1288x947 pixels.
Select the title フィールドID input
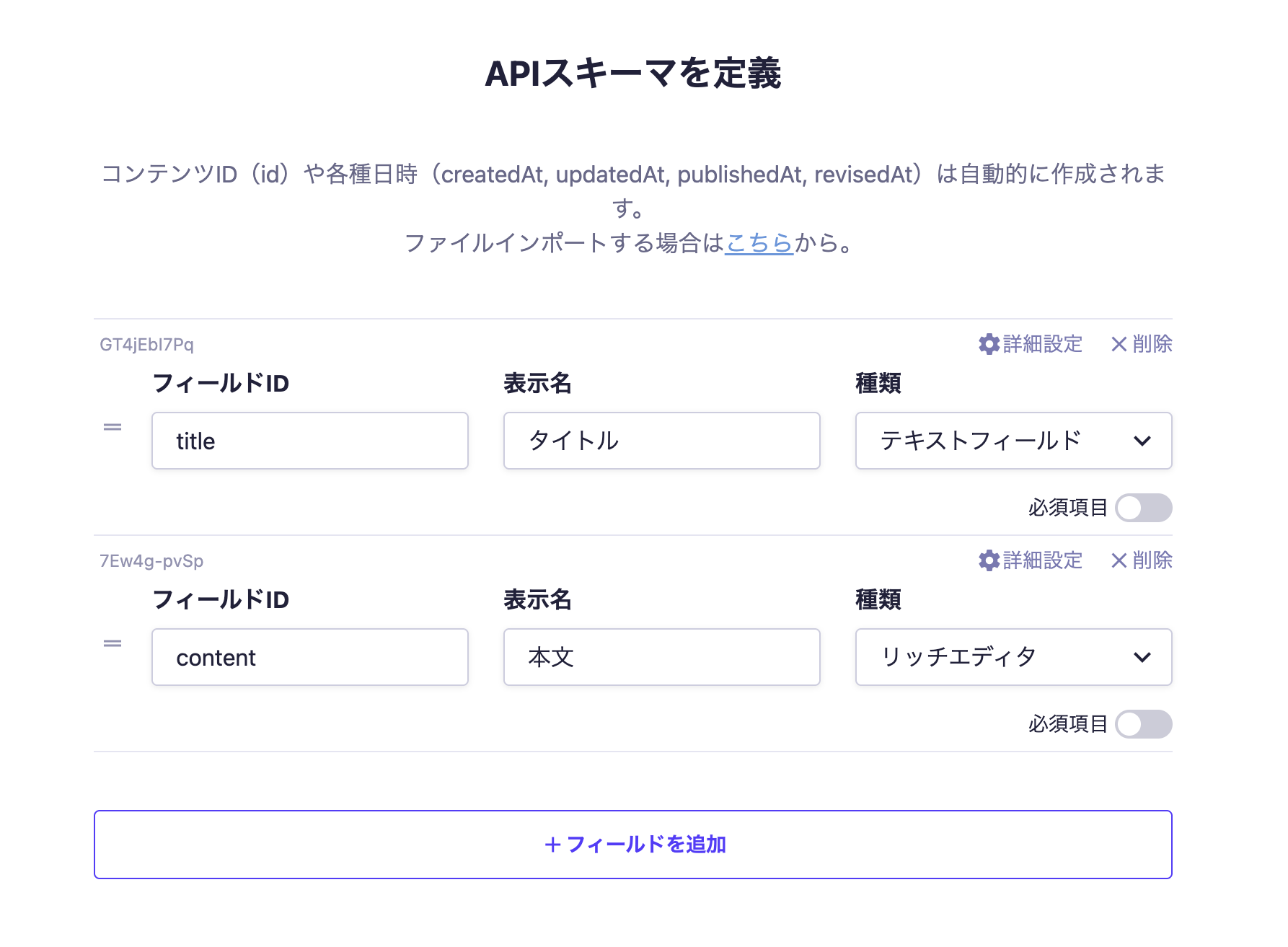pos(310,441)
